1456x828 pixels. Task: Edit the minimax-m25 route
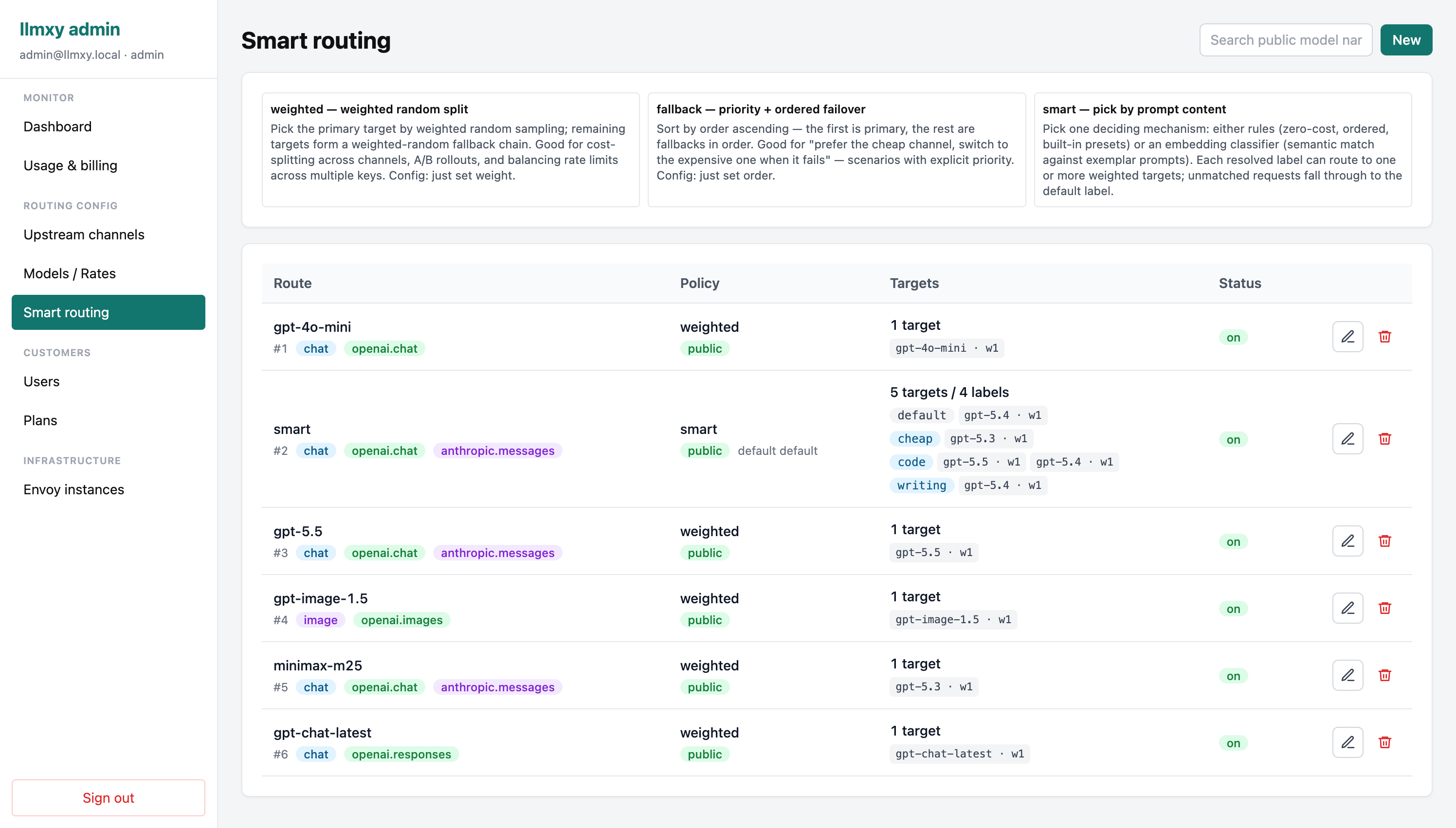[x=1347, y=675]
